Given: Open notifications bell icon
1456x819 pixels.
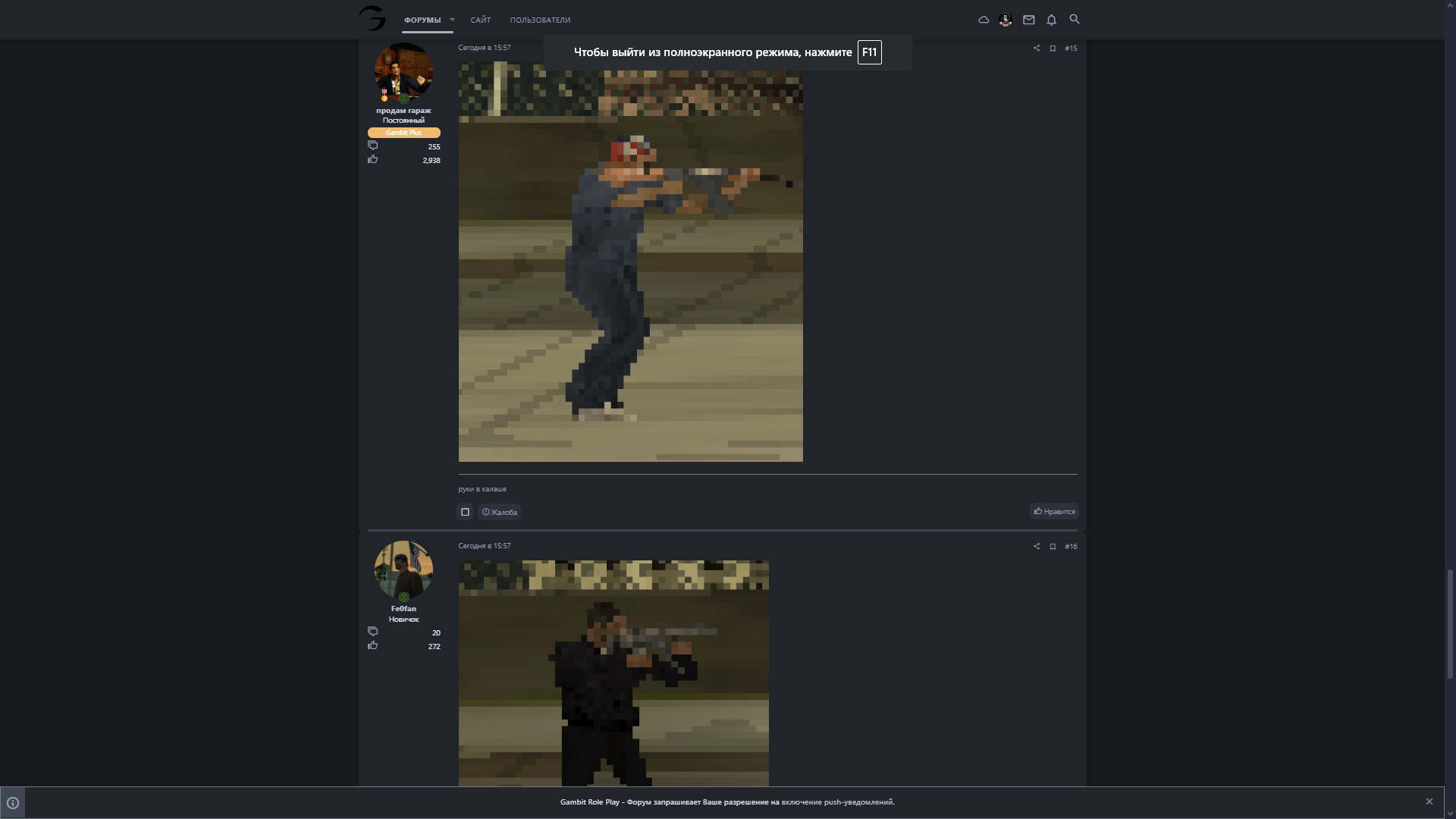Looking at the screenshot, I should (1051, 20).
